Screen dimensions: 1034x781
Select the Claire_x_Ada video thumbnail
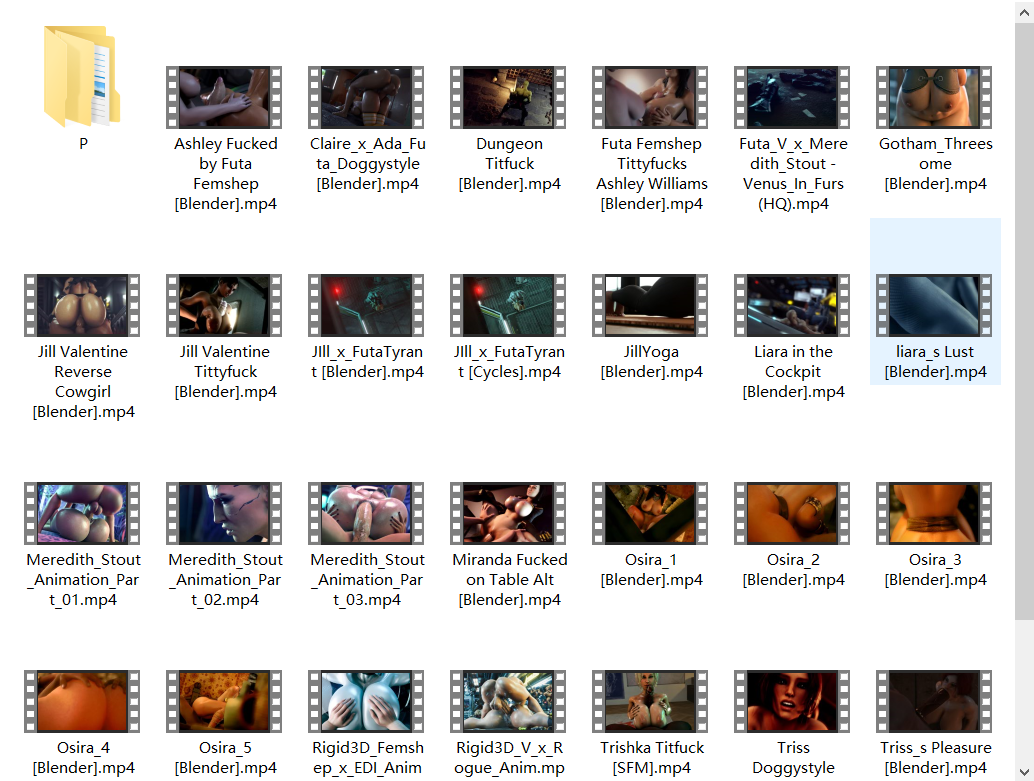366,97
